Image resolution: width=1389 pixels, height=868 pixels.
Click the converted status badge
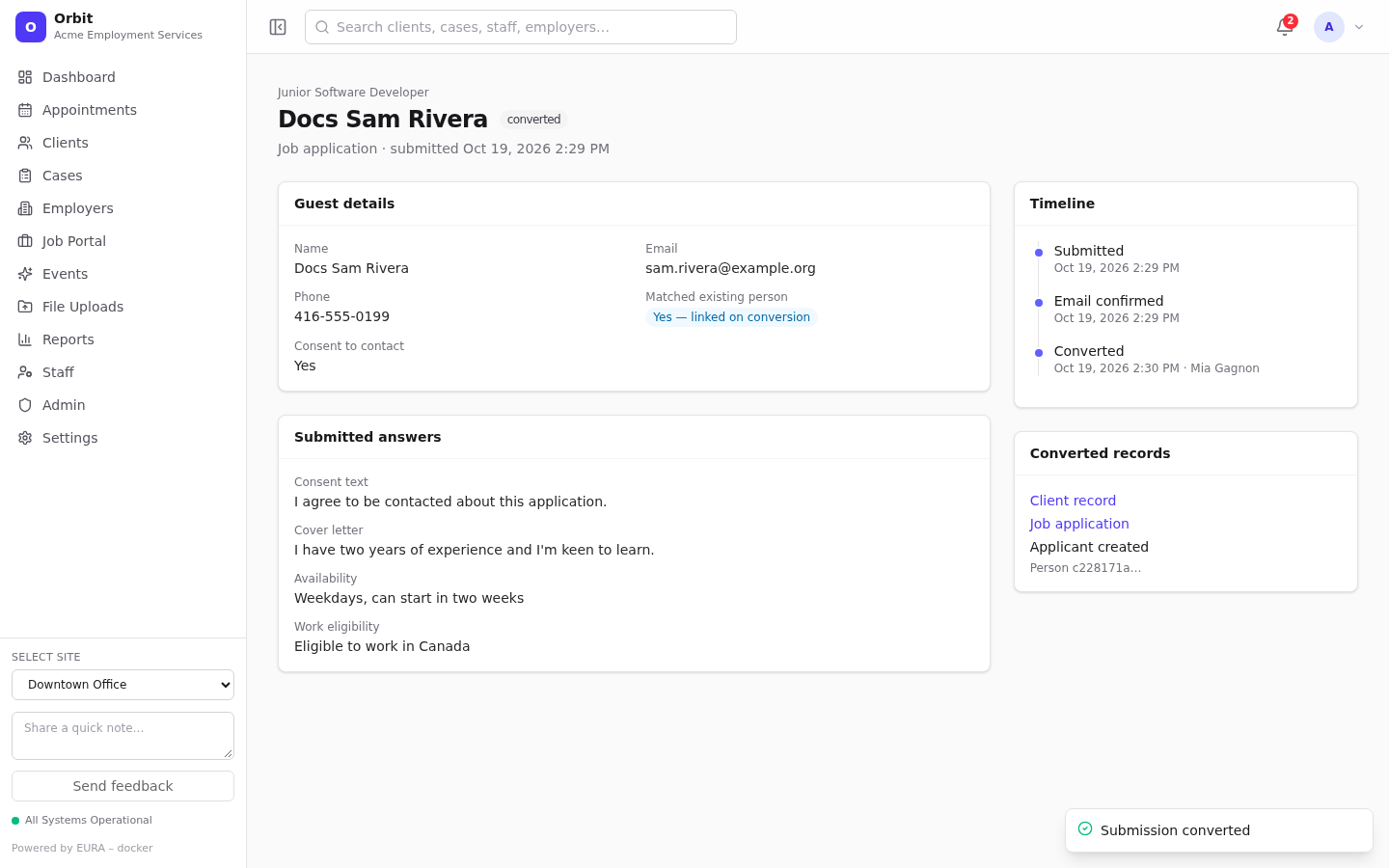[533, 120]
